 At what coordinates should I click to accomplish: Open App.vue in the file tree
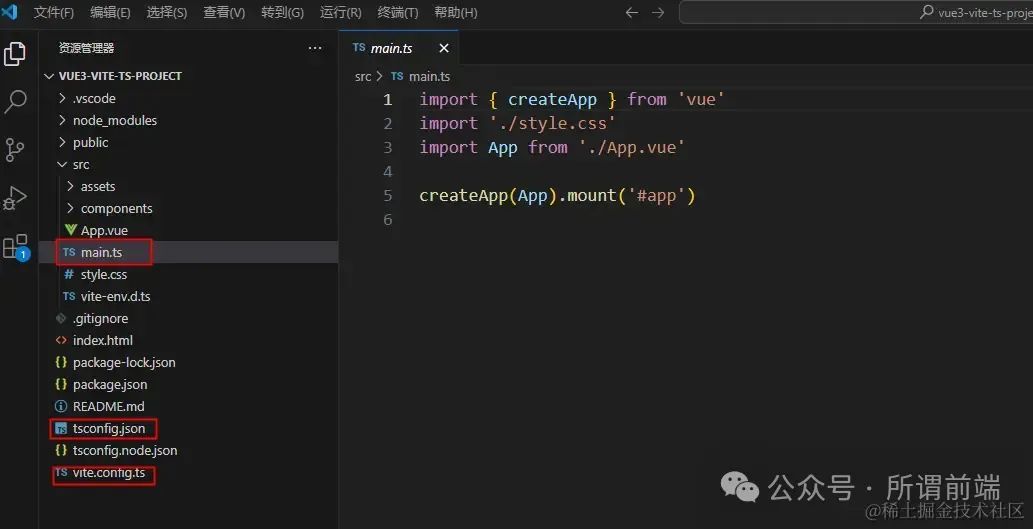(104, 230)
